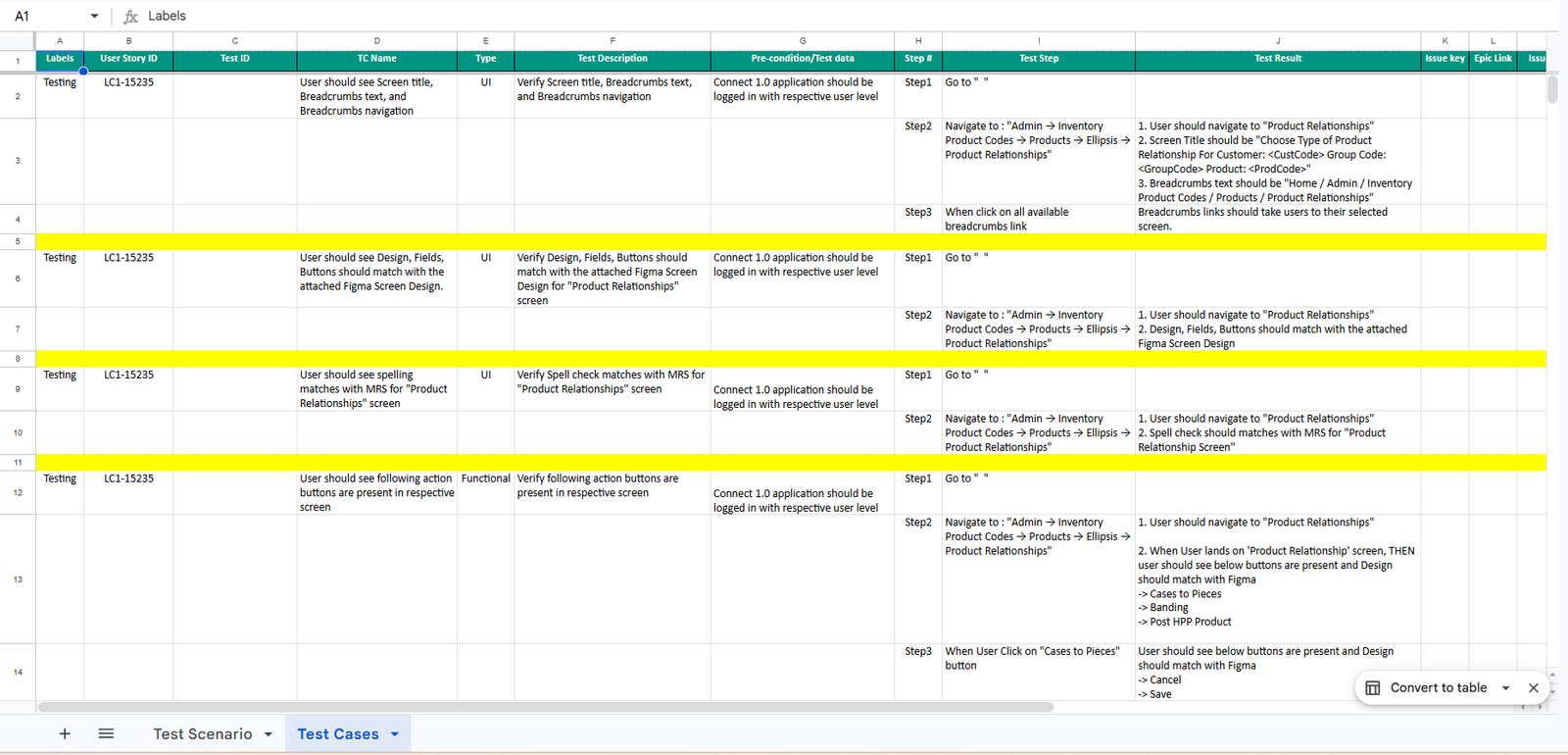1568x755 pixels.
Task: Click the table icon beside Convert to table
Action: pos(1373,688)
